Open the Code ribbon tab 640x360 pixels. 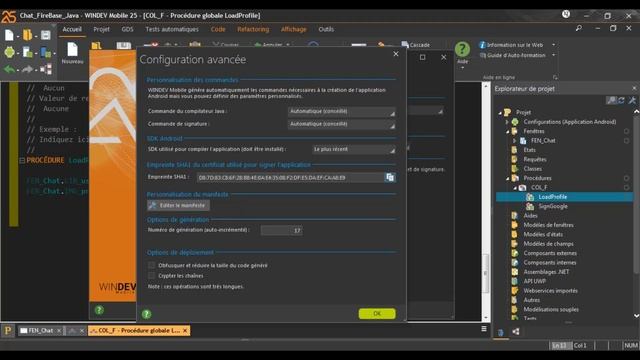point(218,29)
